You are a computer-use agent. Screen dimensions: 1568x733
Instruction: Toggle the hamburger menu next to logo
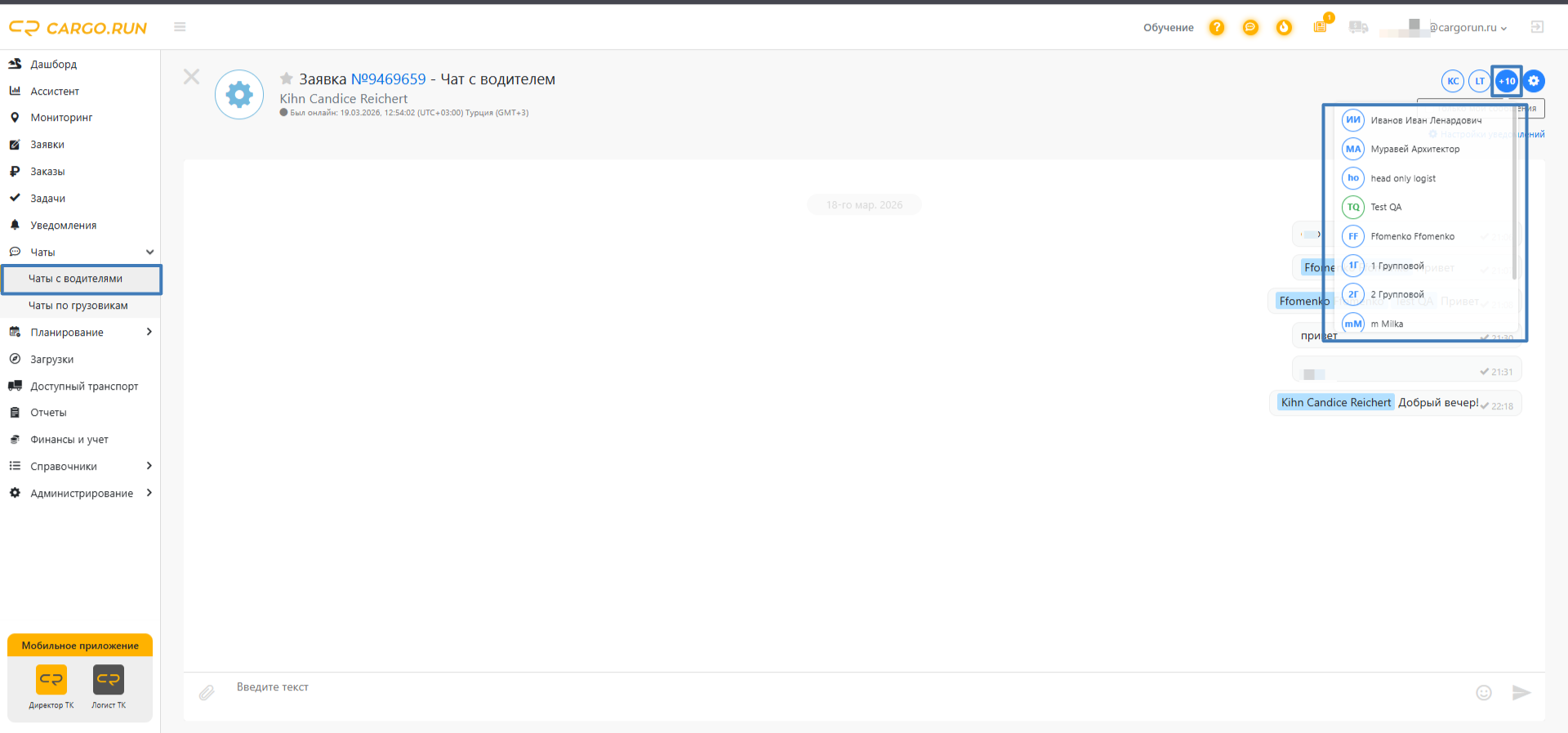(x=180, y=27)
